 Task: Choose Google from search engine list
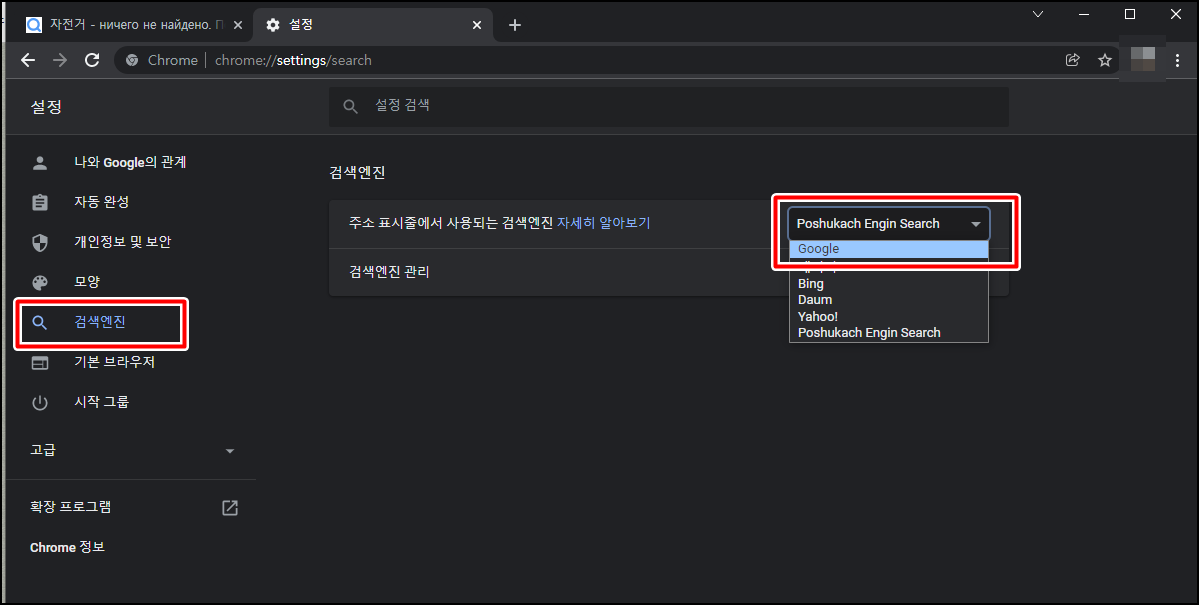coord(889,249)
